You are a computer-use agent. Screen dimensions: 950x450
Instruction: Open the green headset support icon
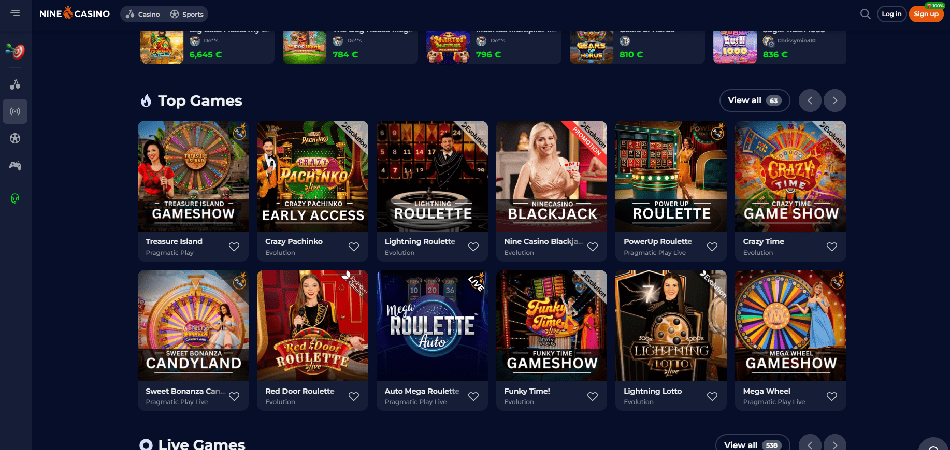pyautogui.click(x=15, y=198)
